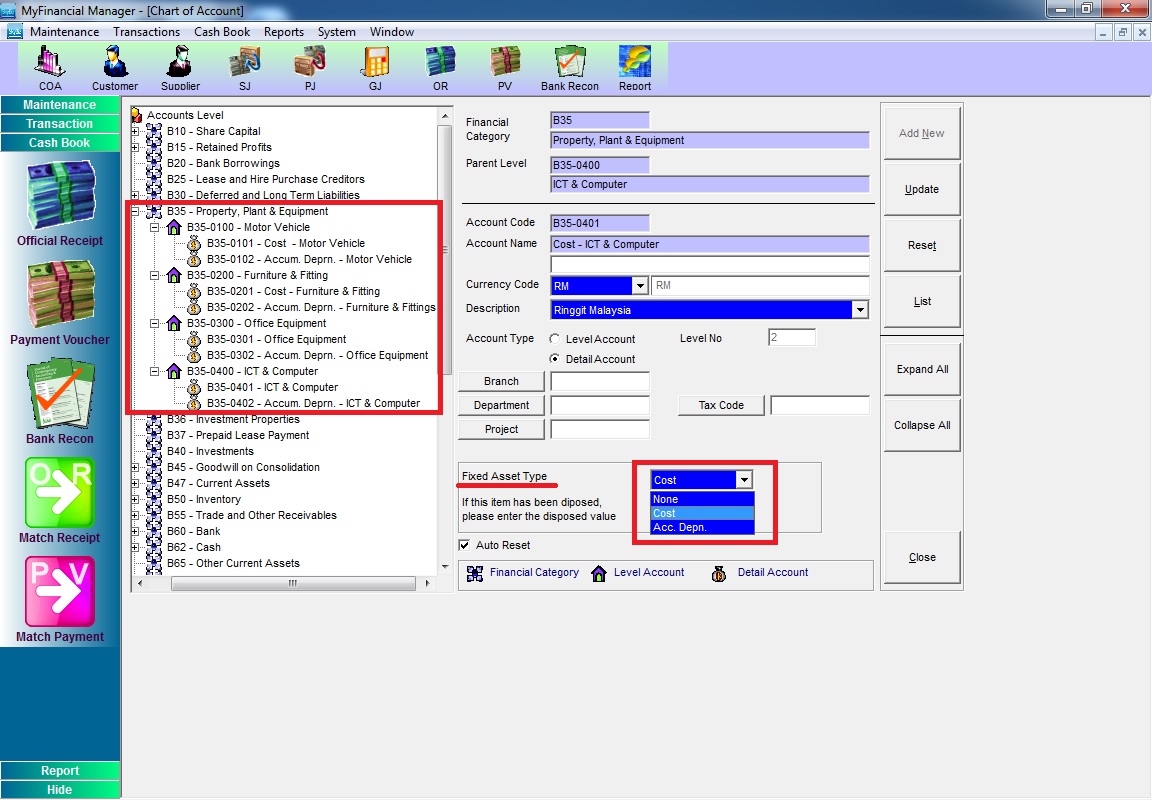Choose Acc. Depn. from Fixed Asset Type list
The image size is (1152, 800).
tap(701, 527)
